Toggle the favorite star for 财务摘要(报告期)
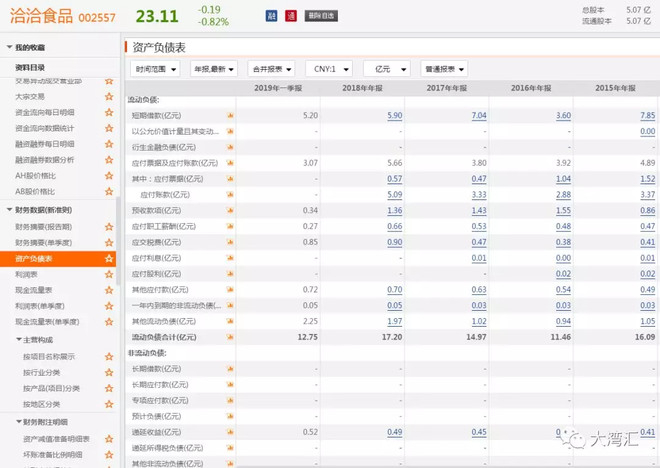This screenshot has width=660, height=468. (109, 227)
